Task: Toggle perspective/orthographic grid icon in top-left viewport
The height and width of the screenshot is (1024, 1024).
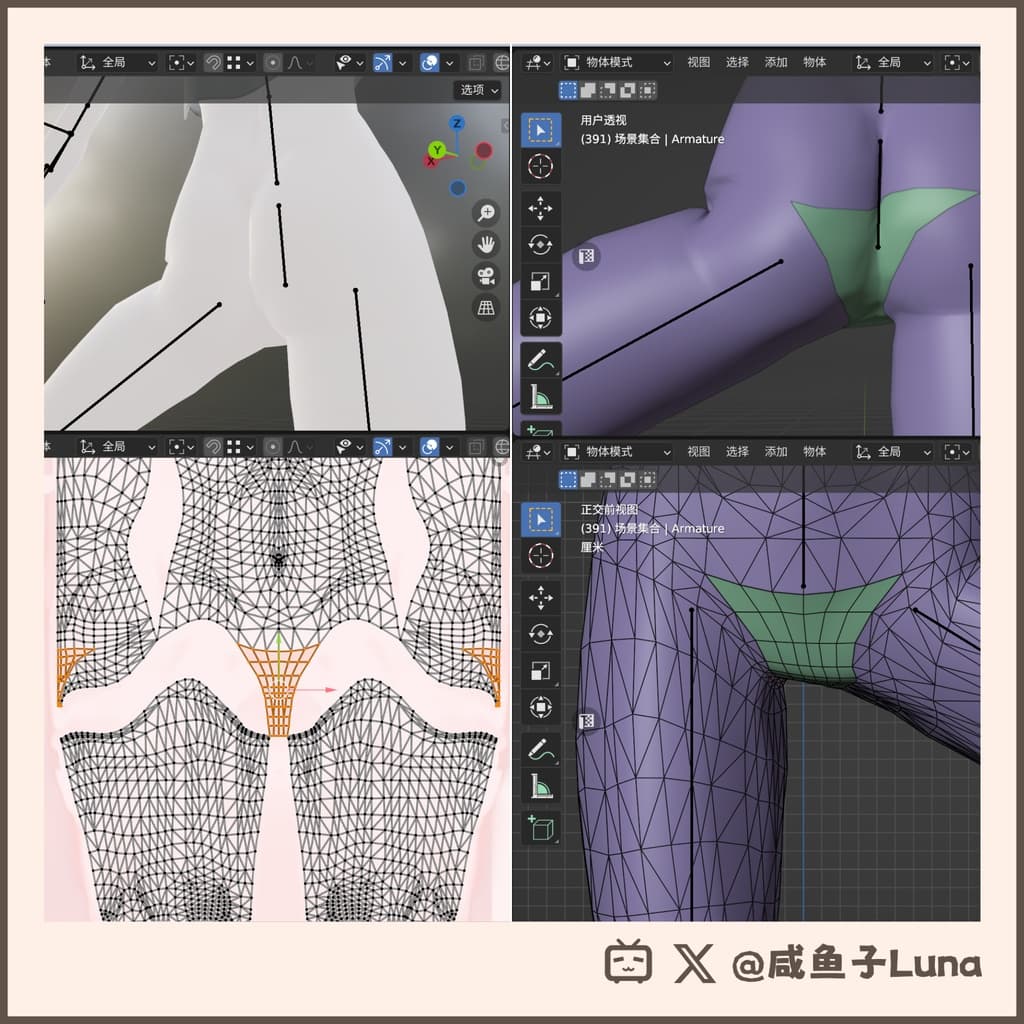Action: (x=486, y=308)
